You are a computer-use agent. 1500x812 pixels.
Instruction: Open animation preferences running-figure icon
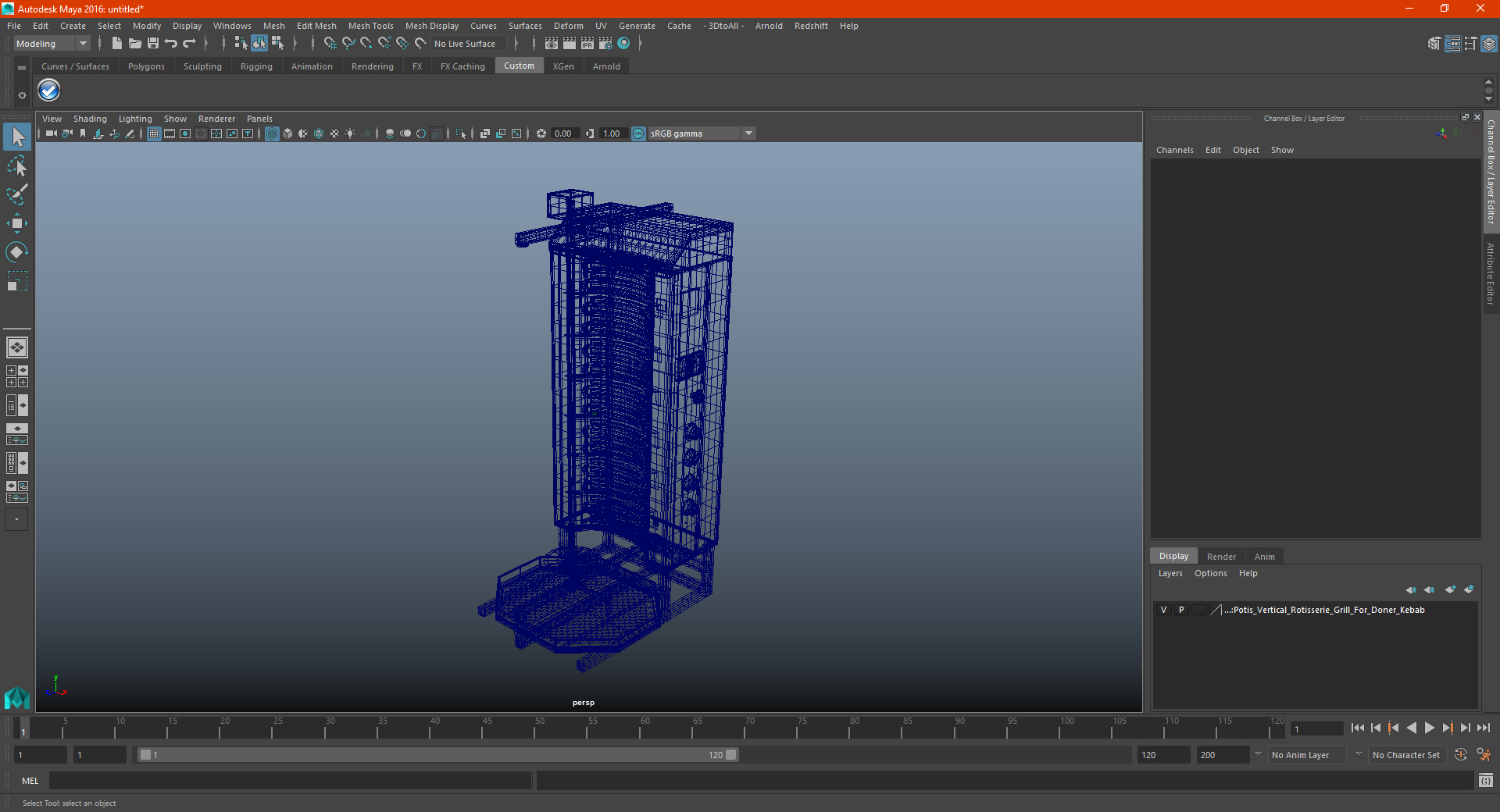1484,755
